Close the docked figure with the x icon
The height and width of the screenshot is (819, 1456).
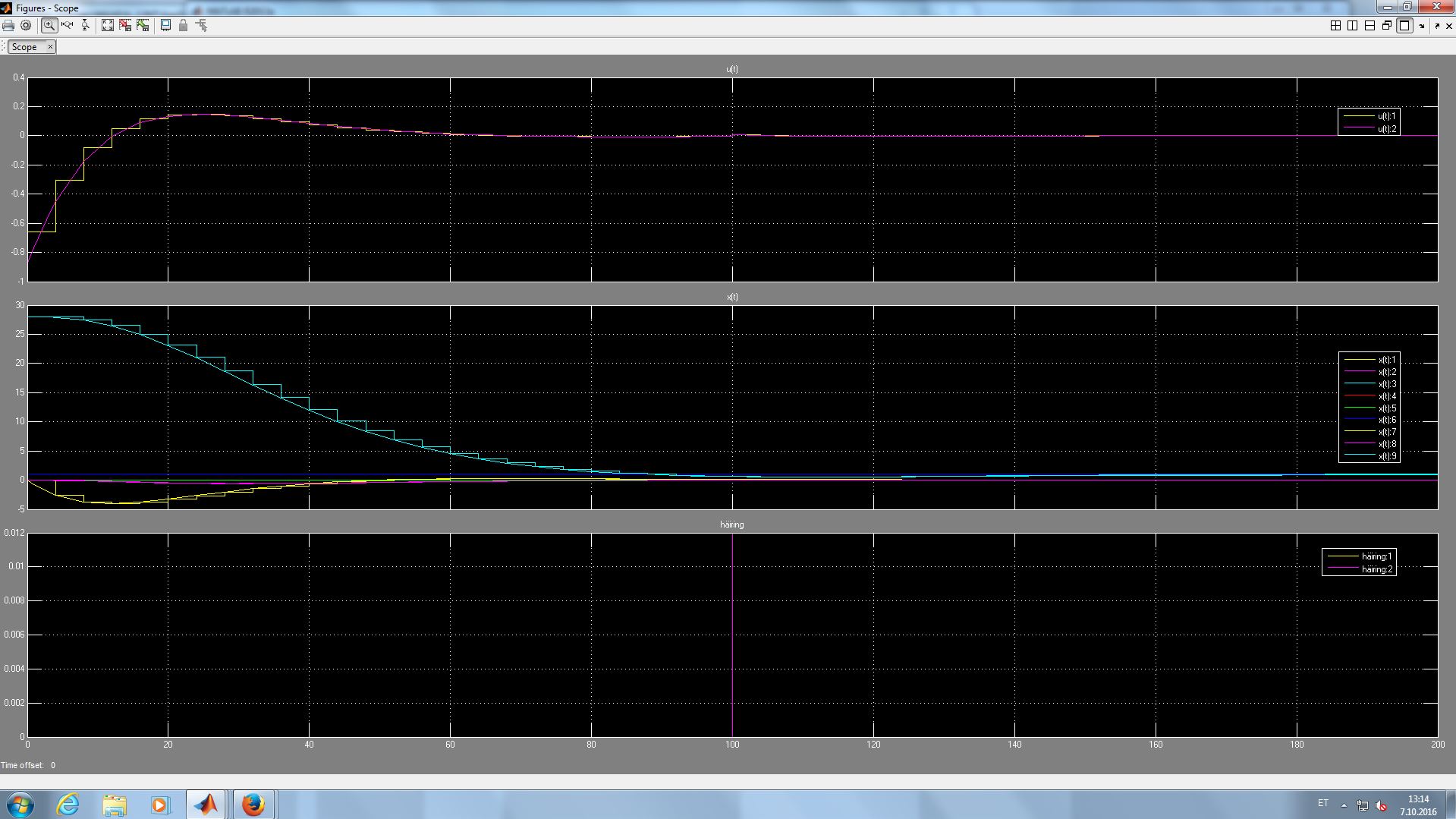click(x=1448, y=26)
